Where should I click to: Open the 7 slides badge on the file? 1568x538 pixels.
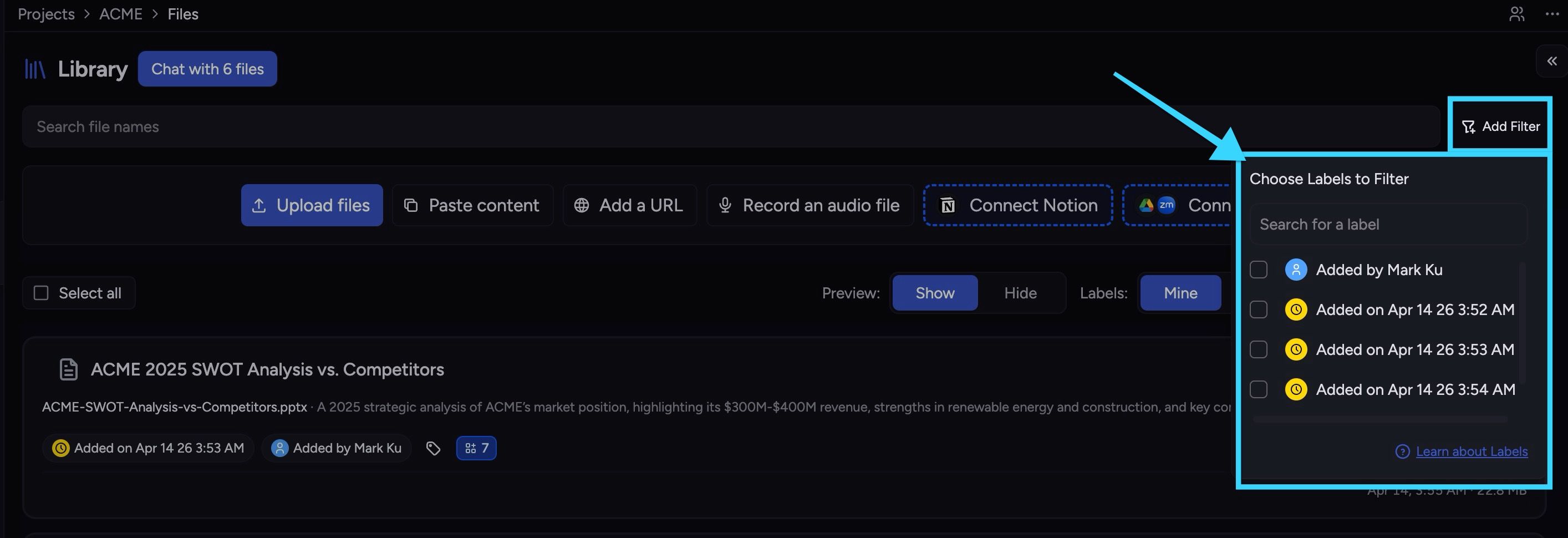click(x=476, y=448)
